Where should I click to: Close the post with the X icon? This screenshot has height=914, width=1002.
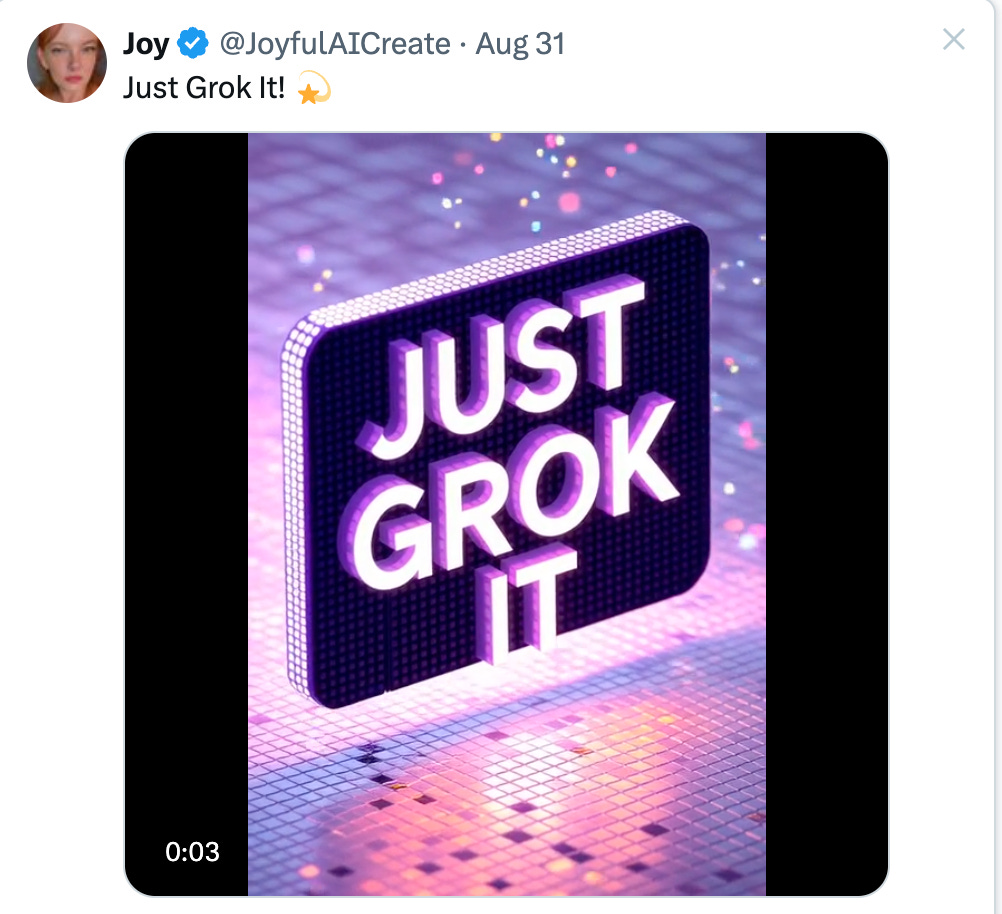coord(953,40)
